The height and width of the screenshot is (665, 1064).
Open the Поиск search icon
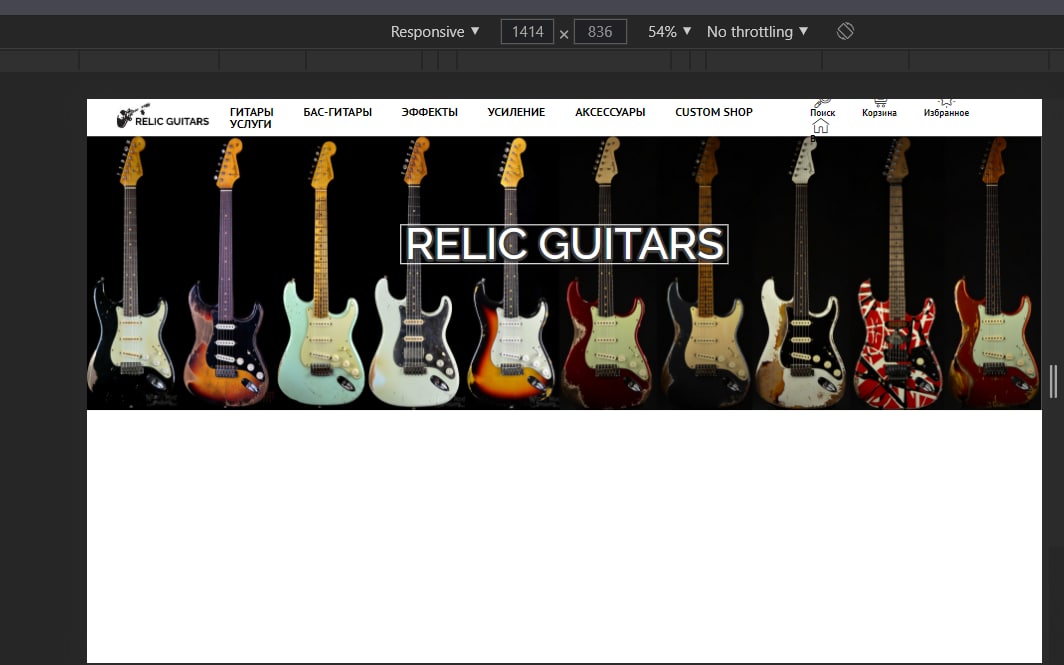822,102
